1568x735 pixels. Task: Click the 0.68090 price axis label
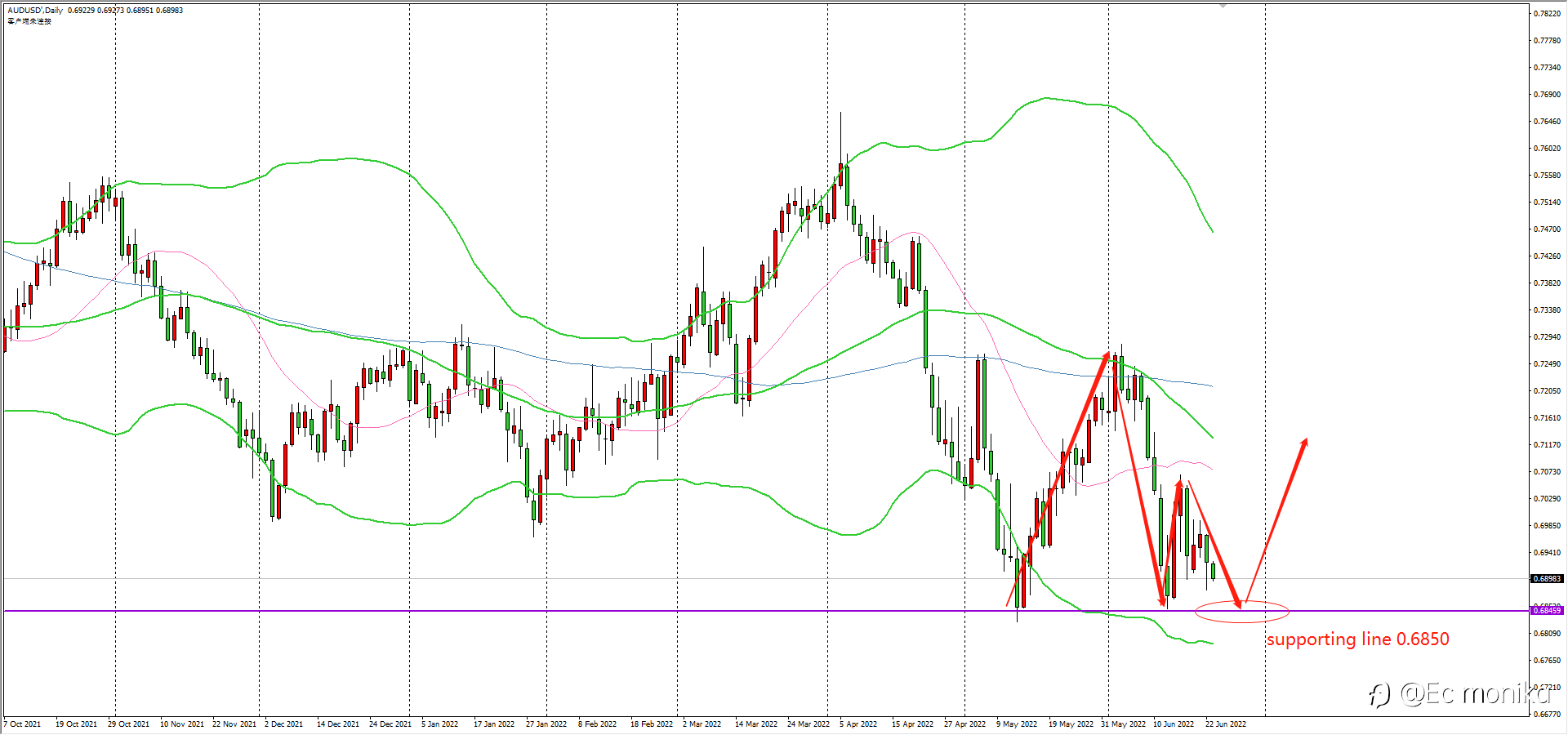(x=1547, y=634)
